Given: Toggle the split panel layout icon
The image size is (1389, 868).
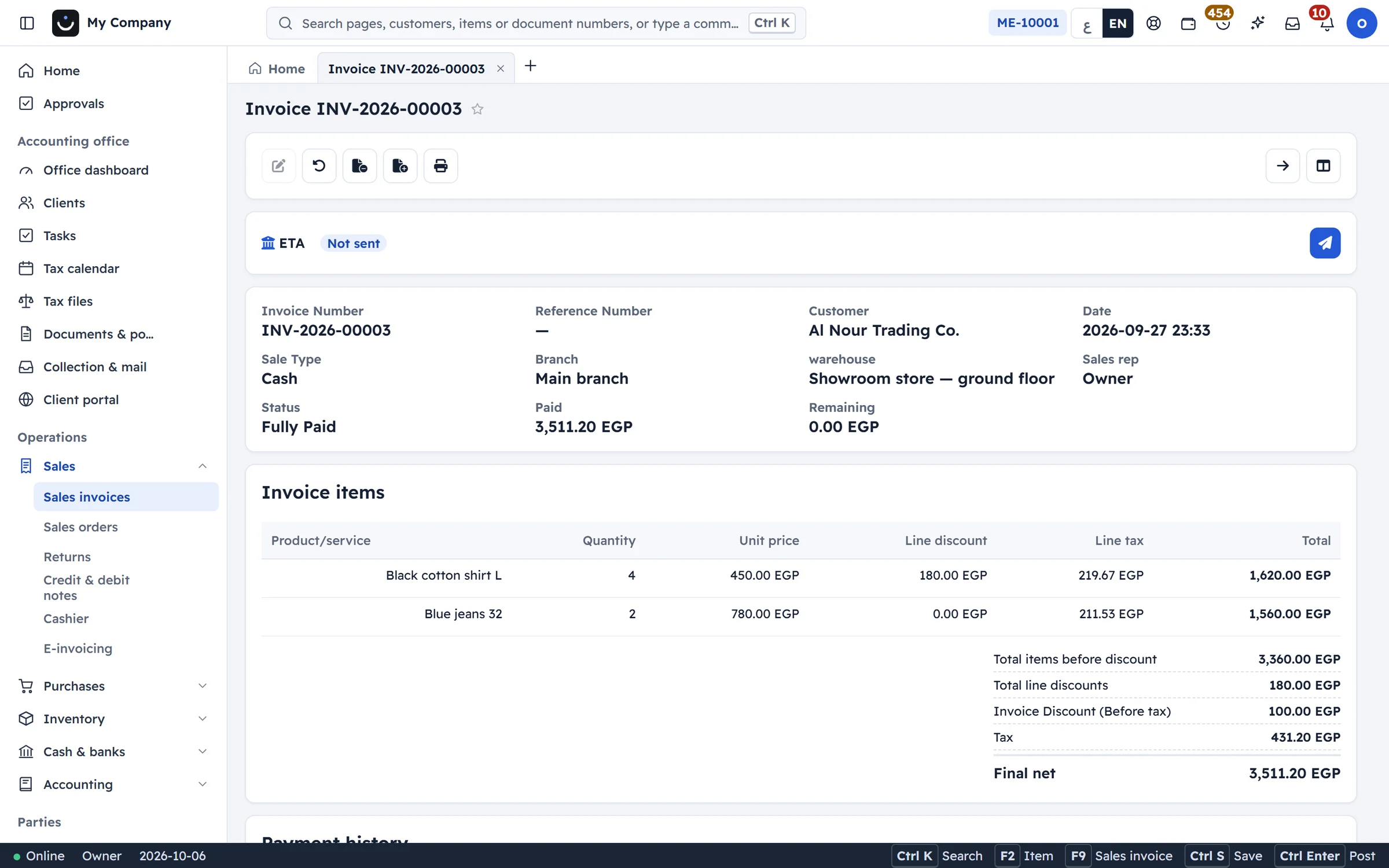Looking at the screenshot, I should pos(1323,166).
